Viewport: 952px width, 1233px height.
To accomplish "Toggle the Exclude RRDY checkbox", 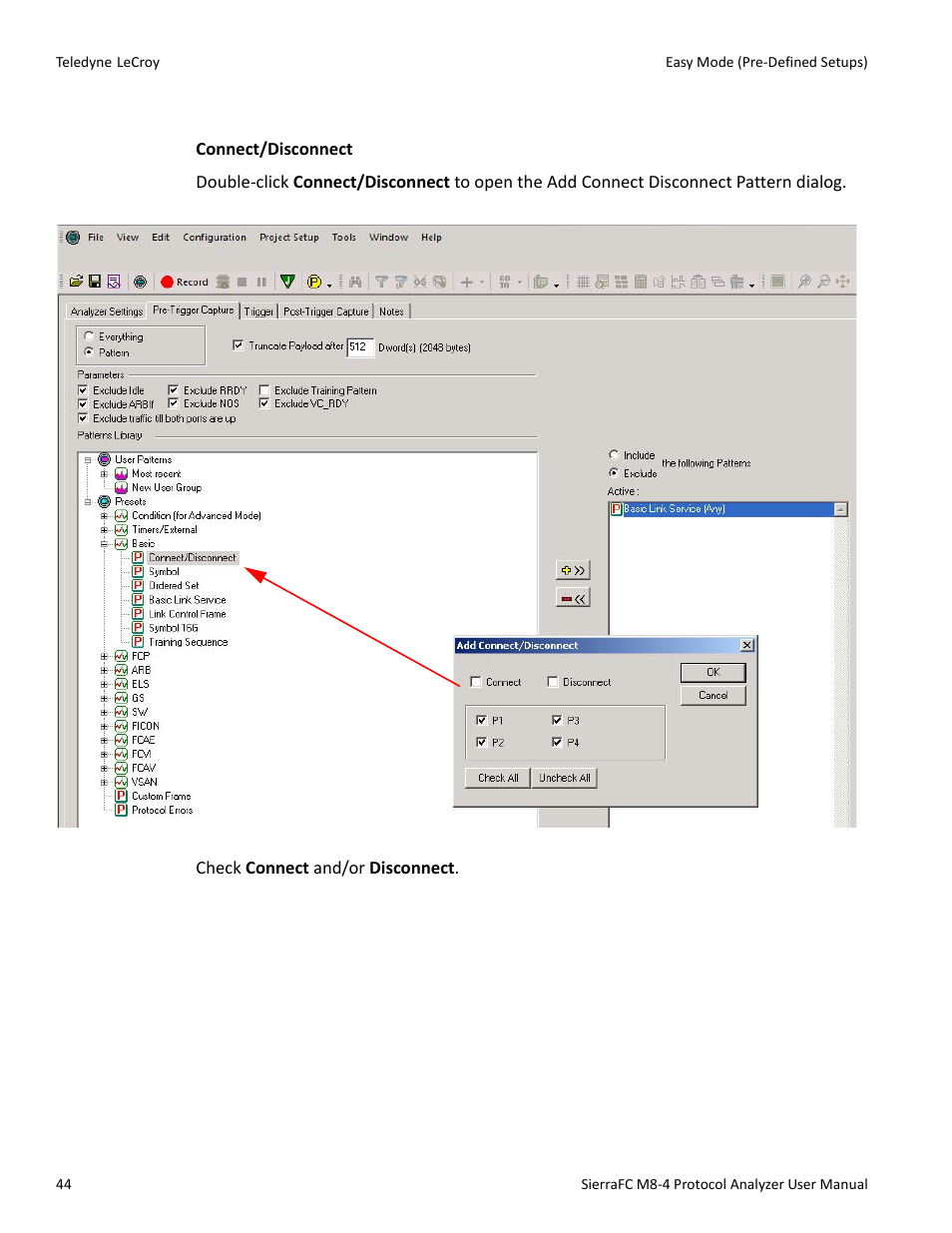I will coord(173,390).
